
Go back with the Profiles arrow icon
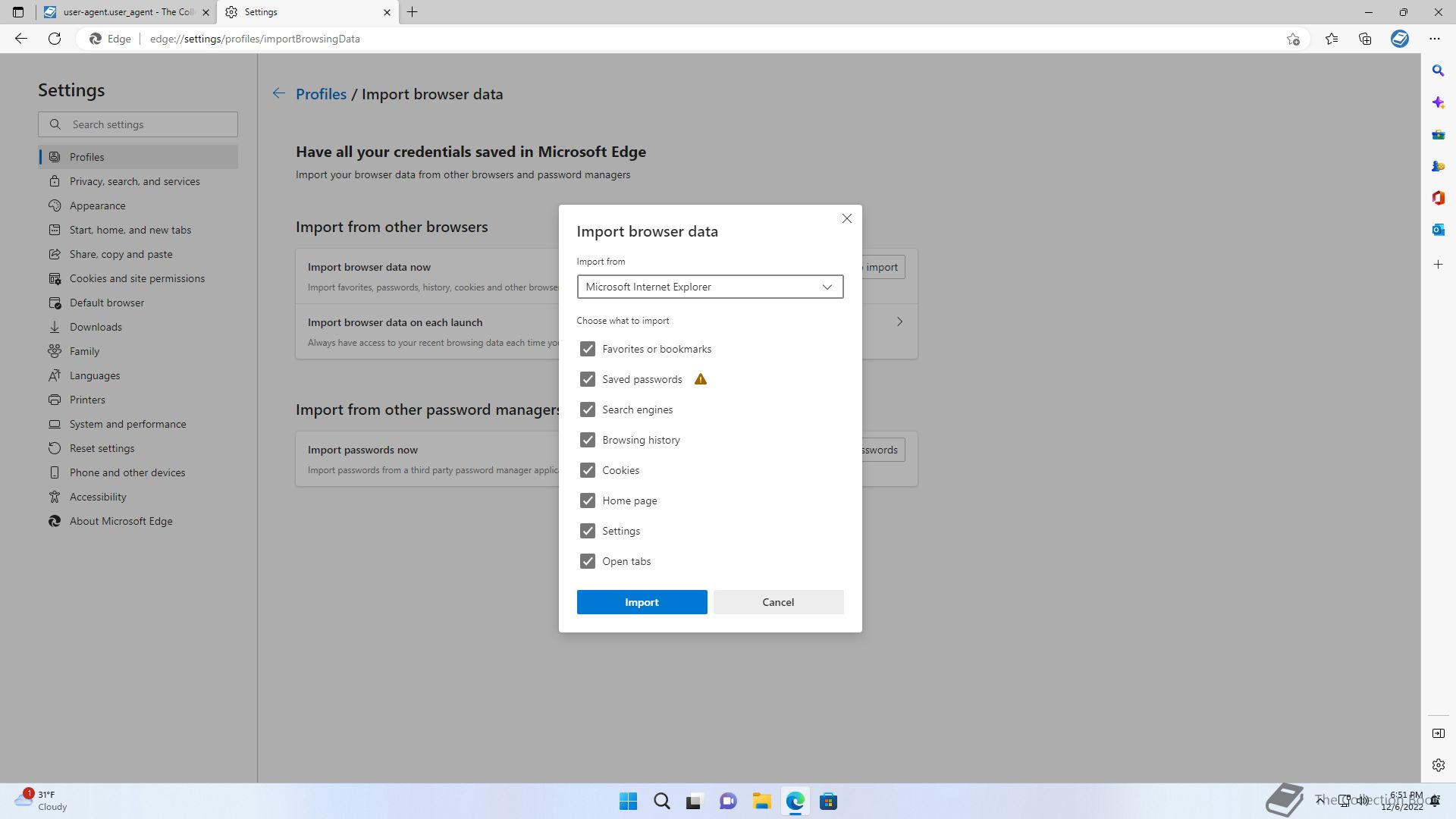[x=279, y=93]
